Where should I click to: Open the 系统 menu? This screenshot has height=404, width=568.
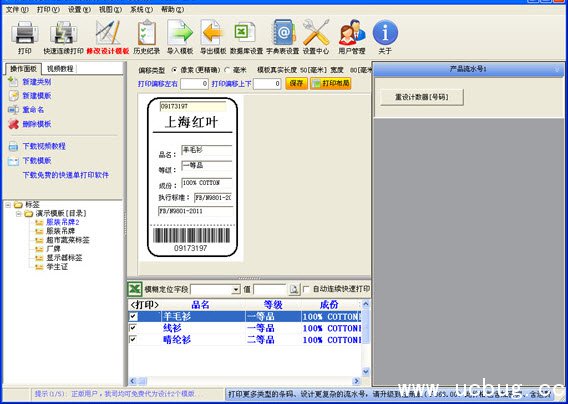[141, 10]
